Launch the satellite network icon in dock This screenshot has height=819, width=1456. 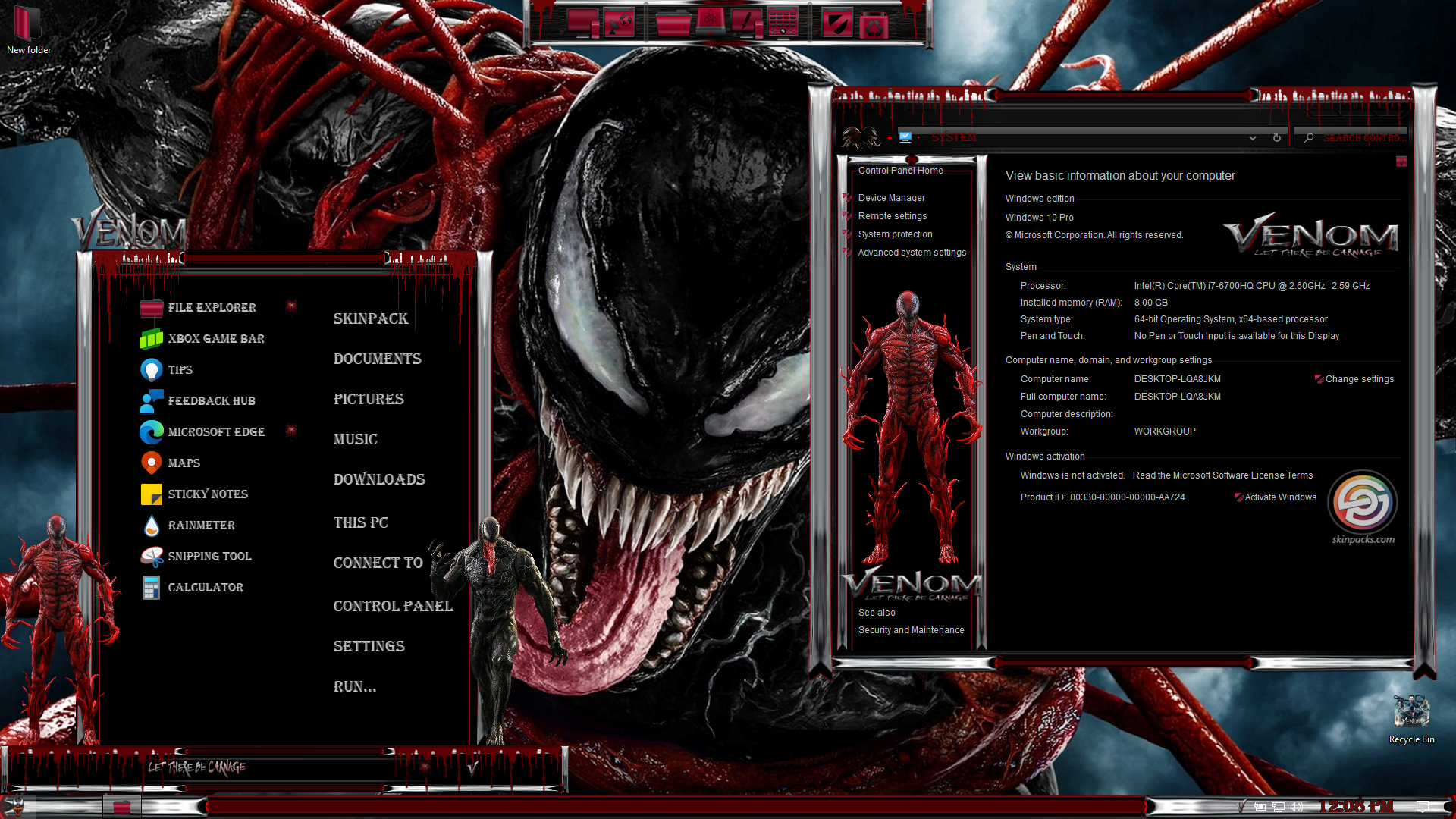point(619,24)
